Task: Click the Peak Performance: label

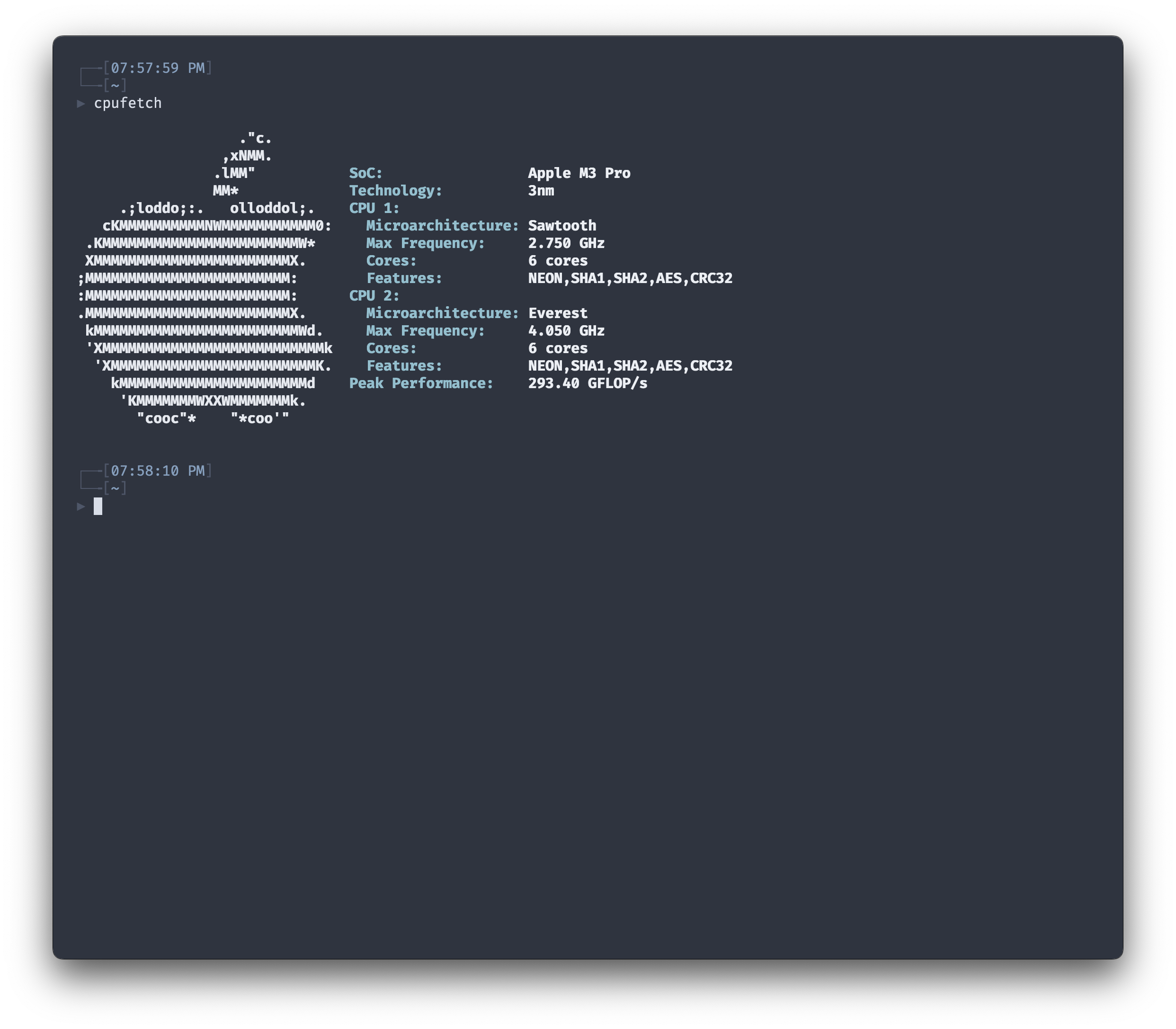Action: (x=421, y=383)
